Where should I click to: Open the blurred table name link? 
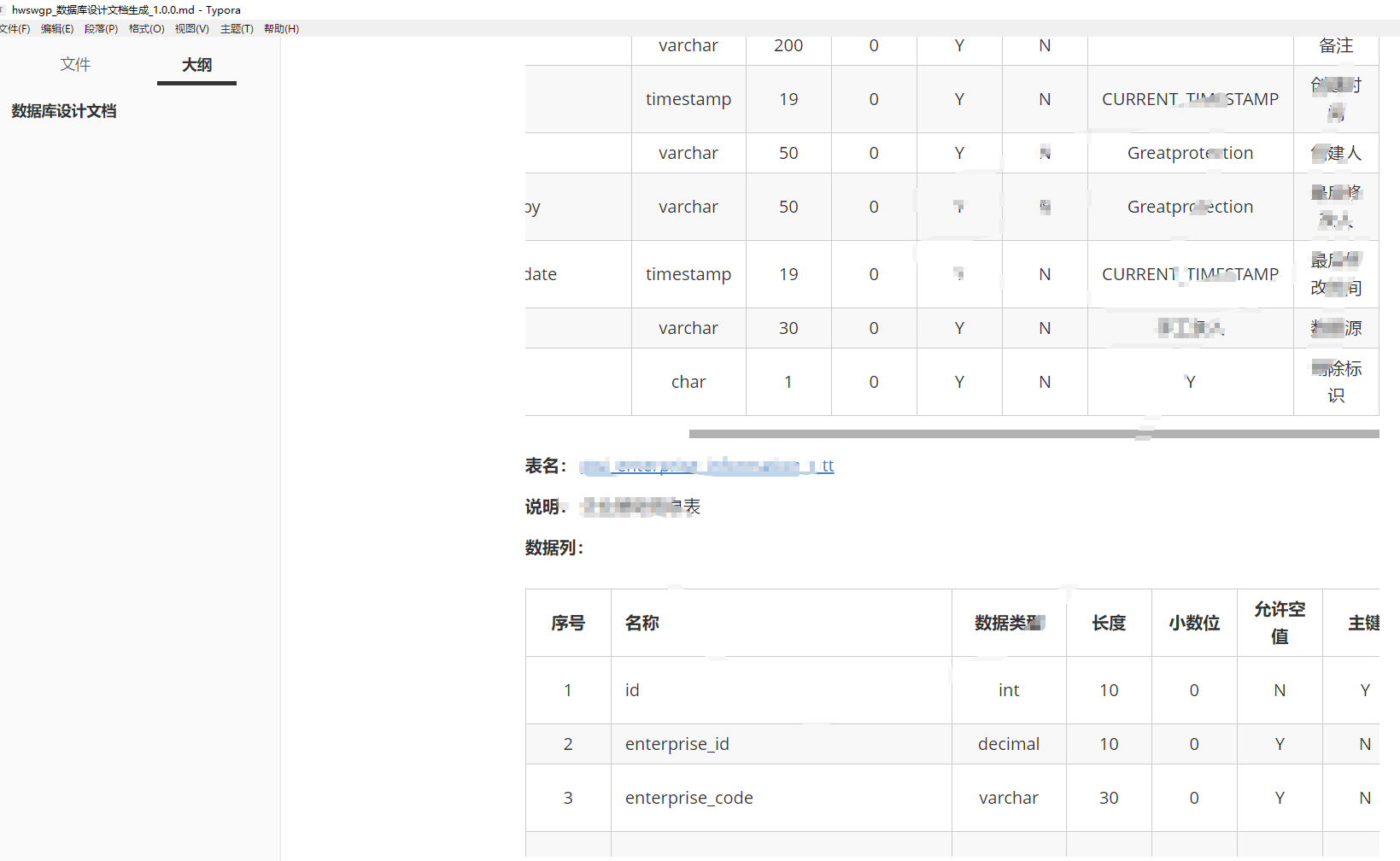coord(706,466)
